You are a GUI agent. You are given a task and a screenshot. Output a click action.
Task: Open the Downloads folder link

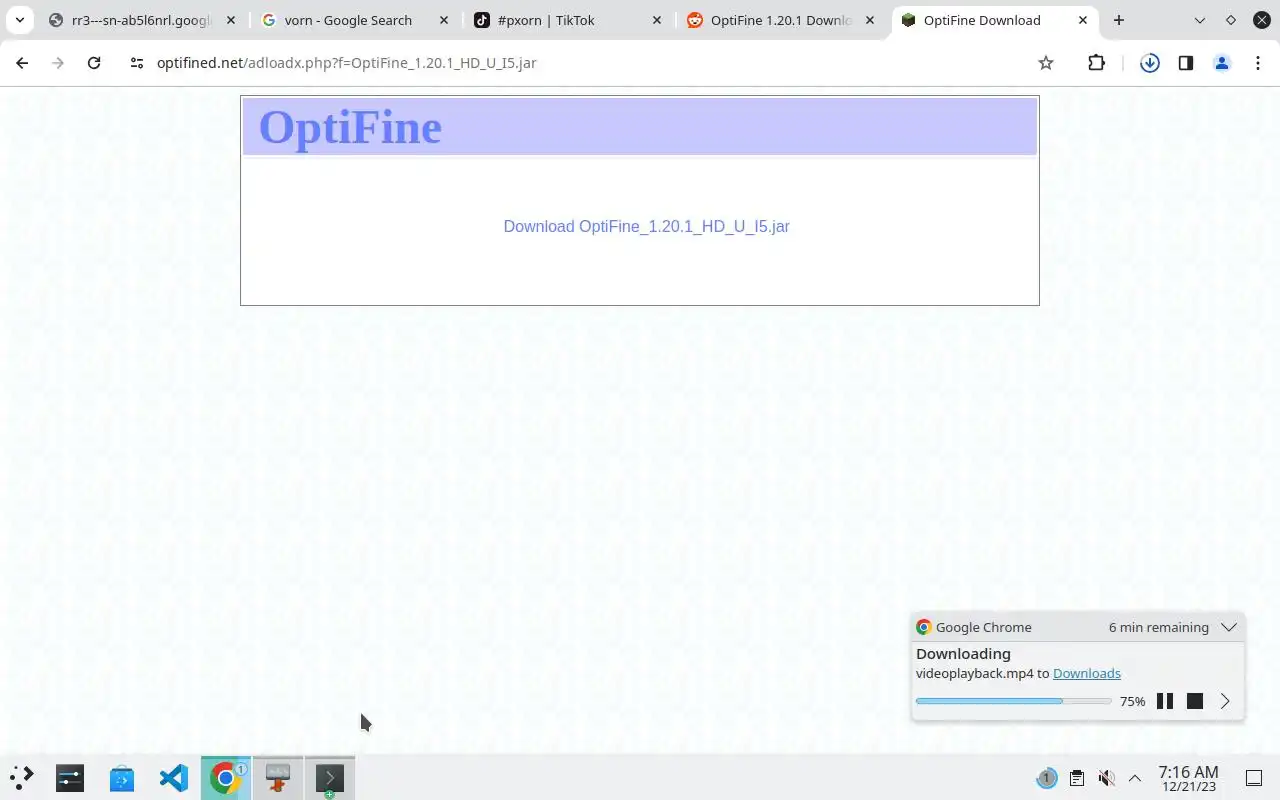click(1087, 673)
